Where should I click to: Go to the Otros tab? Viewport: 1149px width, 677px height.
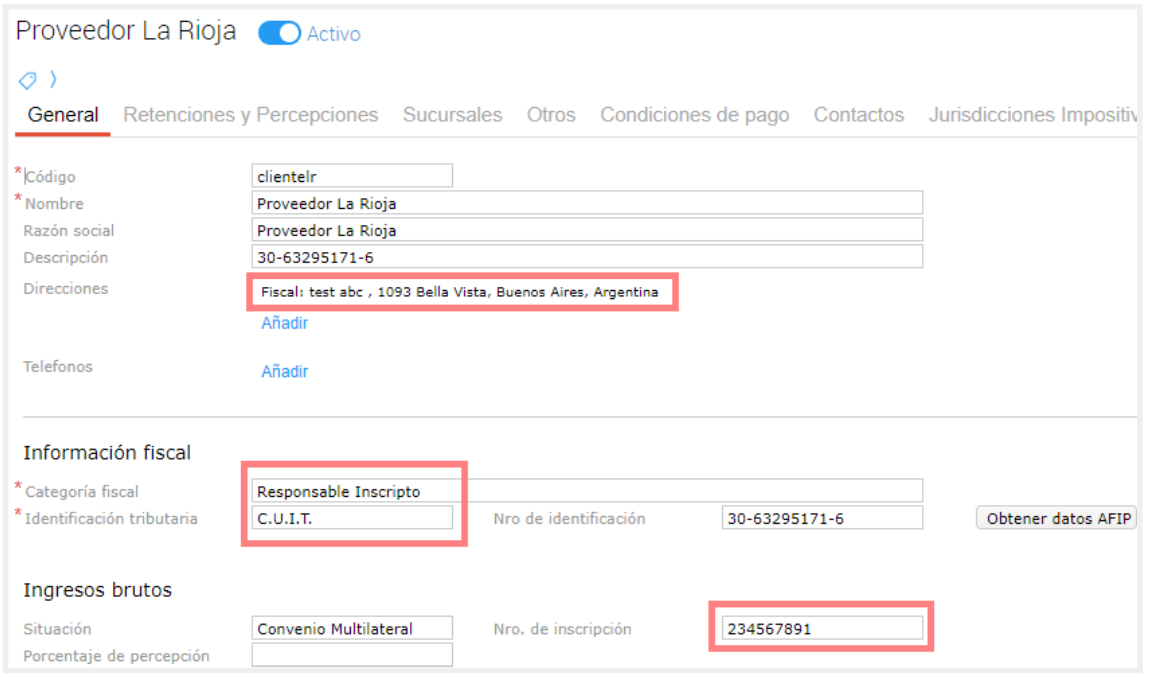coord(551,115)
